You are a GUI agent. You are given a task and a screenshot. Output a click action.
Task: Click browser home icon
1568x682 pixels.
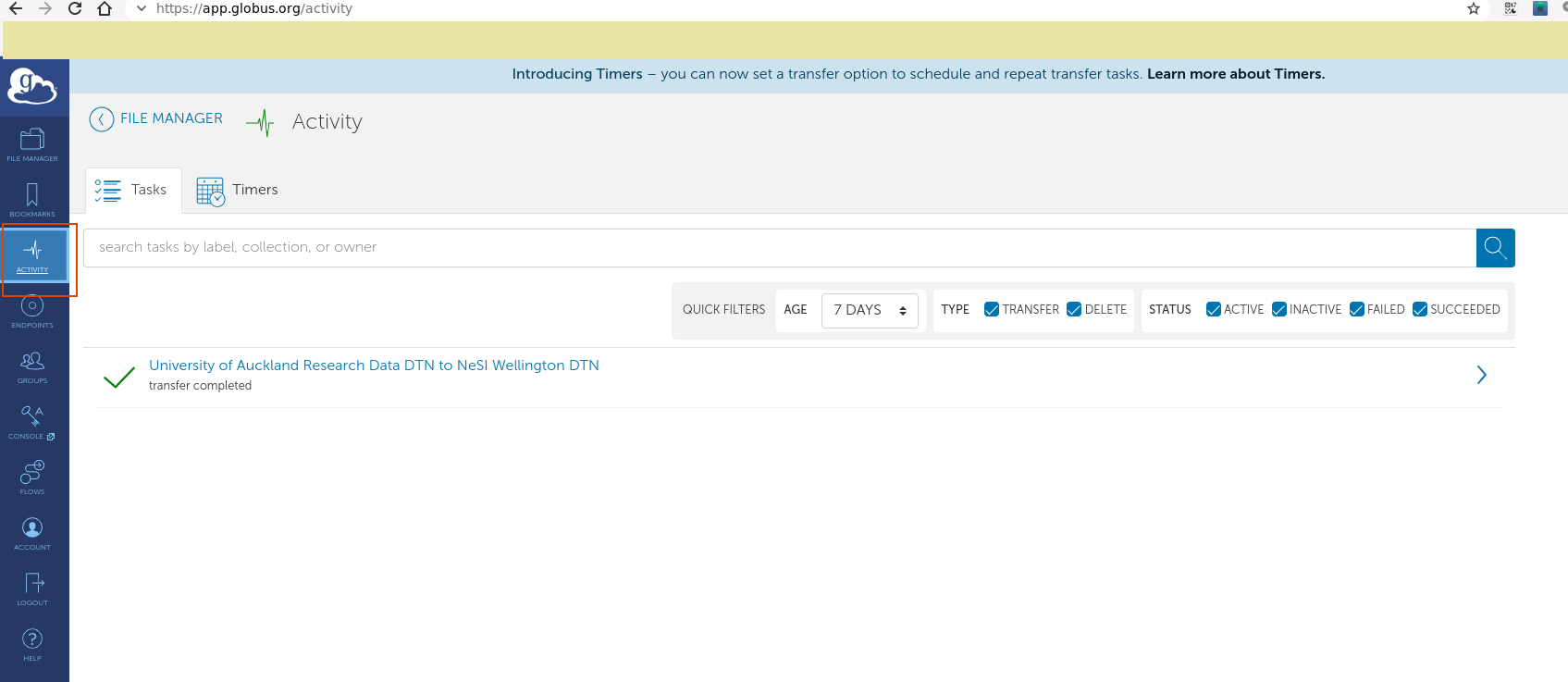coord(105,8)
